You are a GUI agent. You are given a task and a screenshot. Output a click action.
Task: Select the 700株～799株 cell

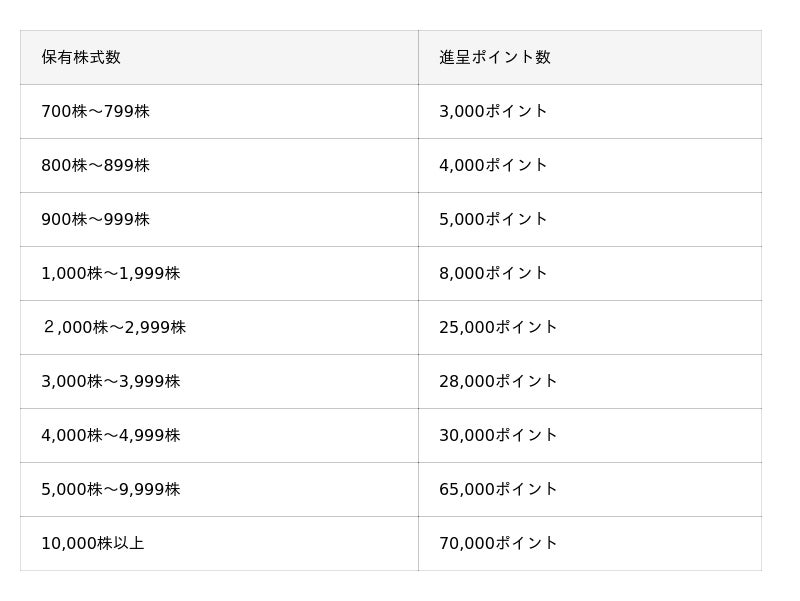click(x=219, y=111)
